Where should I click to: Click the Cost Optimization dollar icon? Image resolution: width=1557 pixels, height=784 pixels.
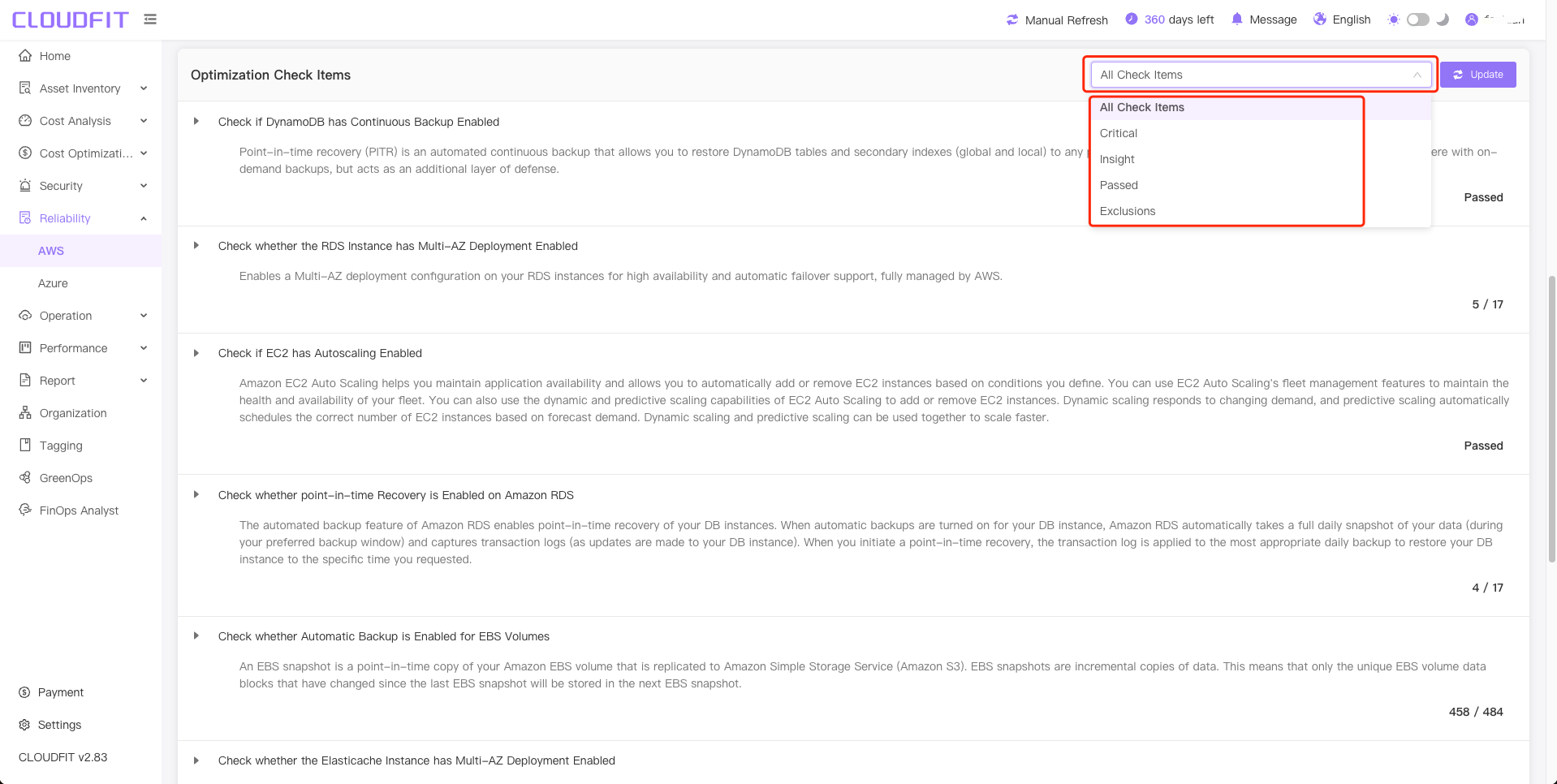25,153
